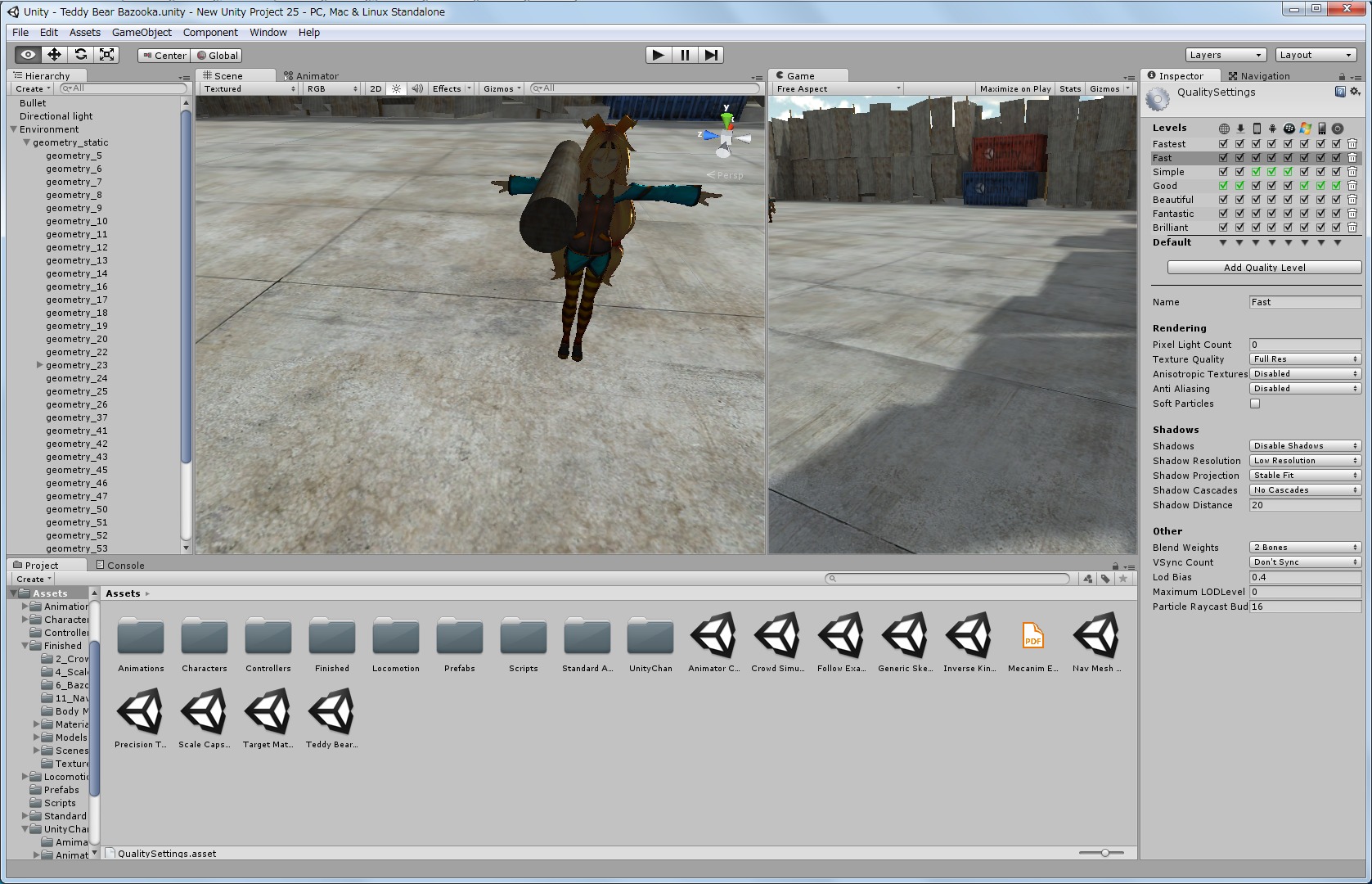Click the Step frame button
The height and width of the screenshot is (884, 1372).
click(x=711, y=55)
